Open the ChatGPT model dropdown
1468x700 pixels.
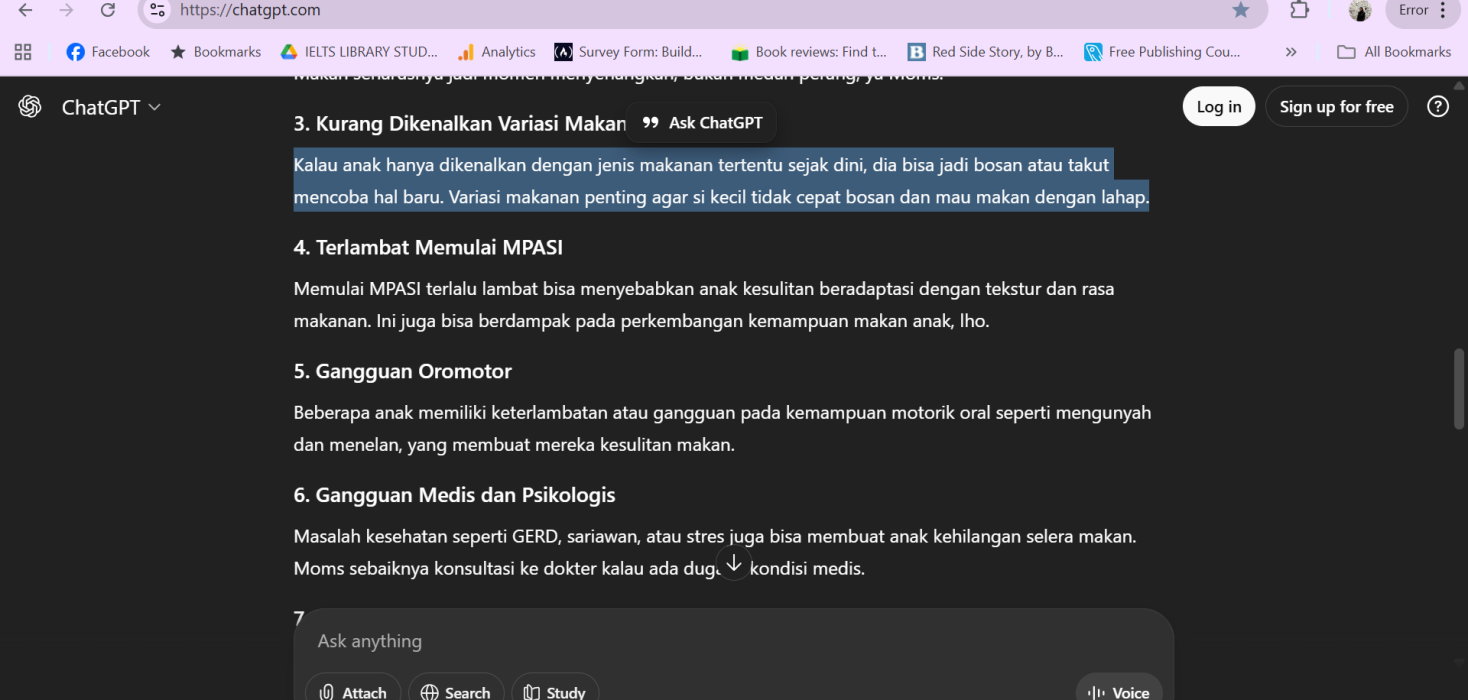pyautogui.click(x=111, y=107)
